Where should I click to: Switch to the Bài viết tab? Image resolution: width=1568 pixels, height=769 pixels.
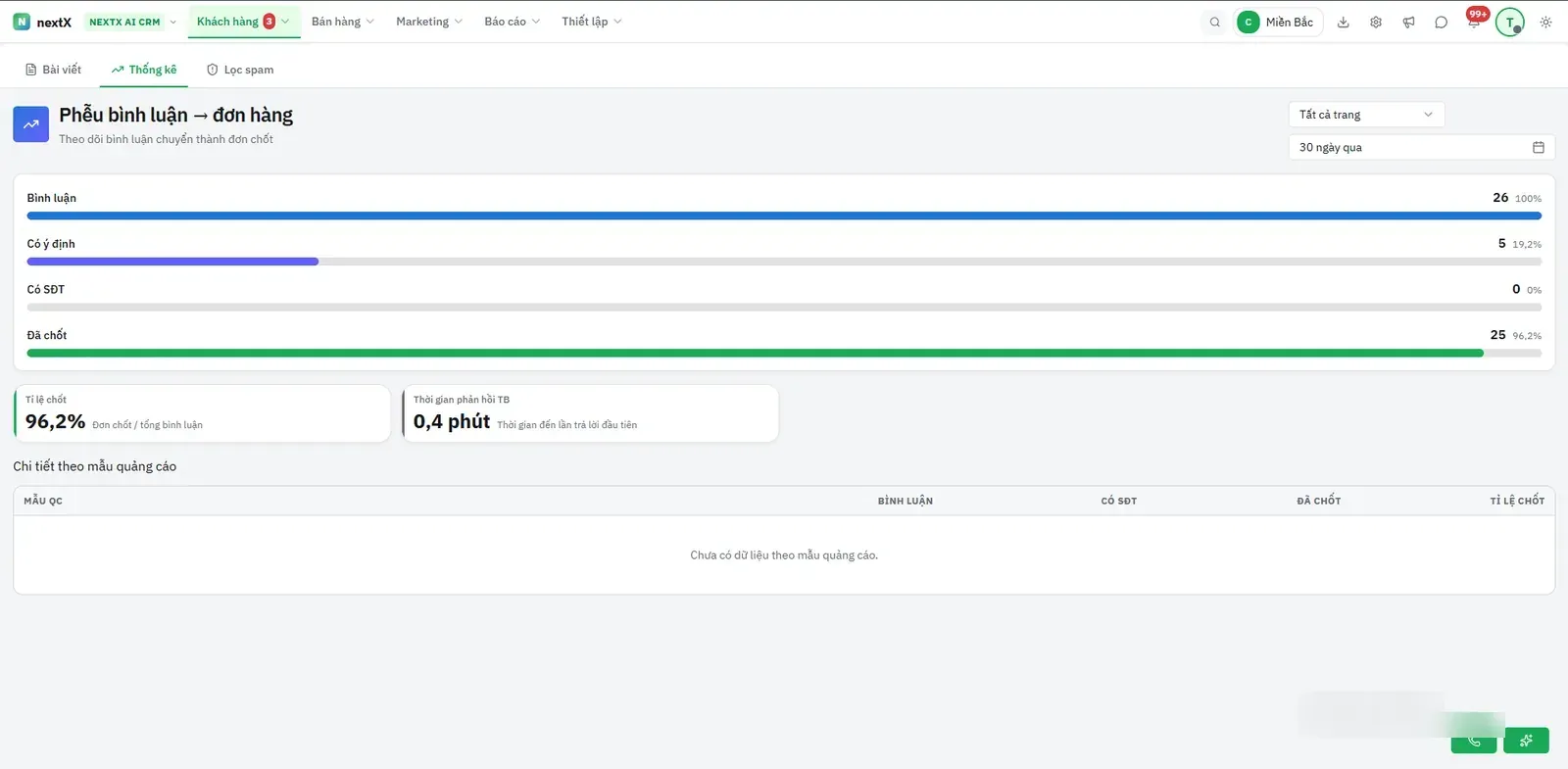pyautogui.click(x=53, y=70)
